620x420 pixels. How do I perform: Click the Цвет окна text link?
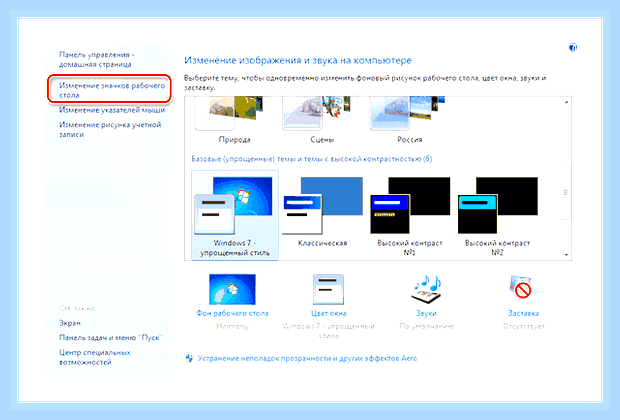(328, 313)
